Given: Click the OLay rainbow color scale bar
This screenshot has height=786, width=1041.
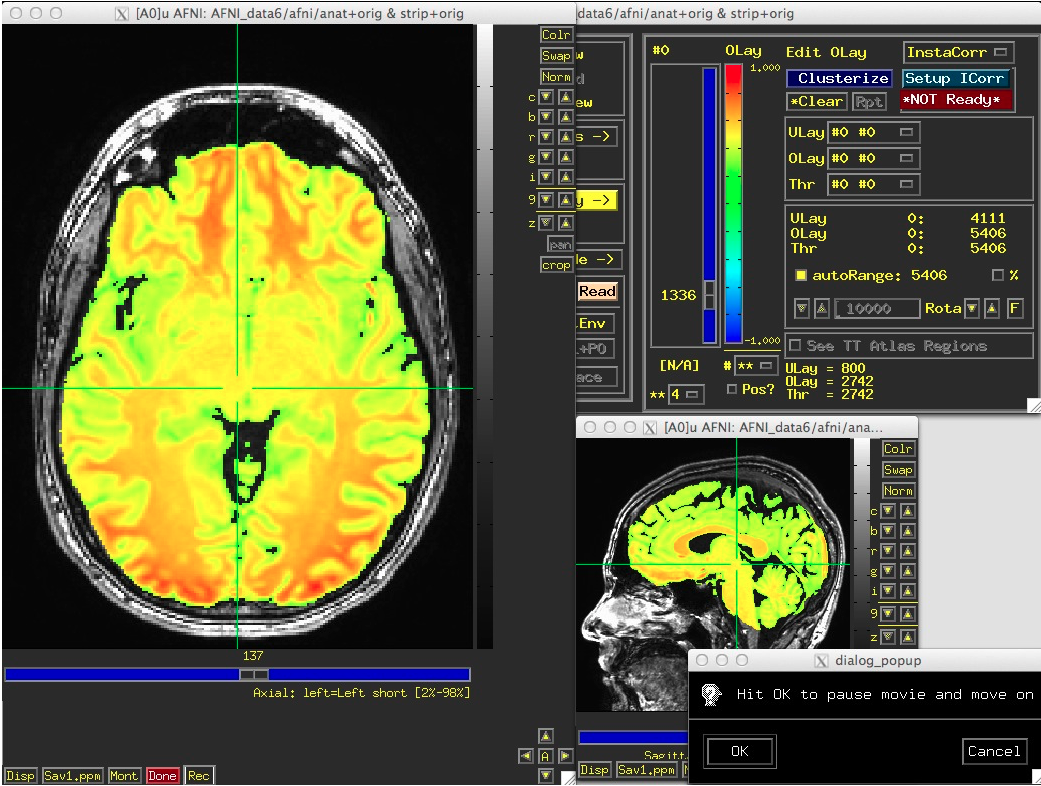Looking at the screenshot, I should [x=733, y=204].
